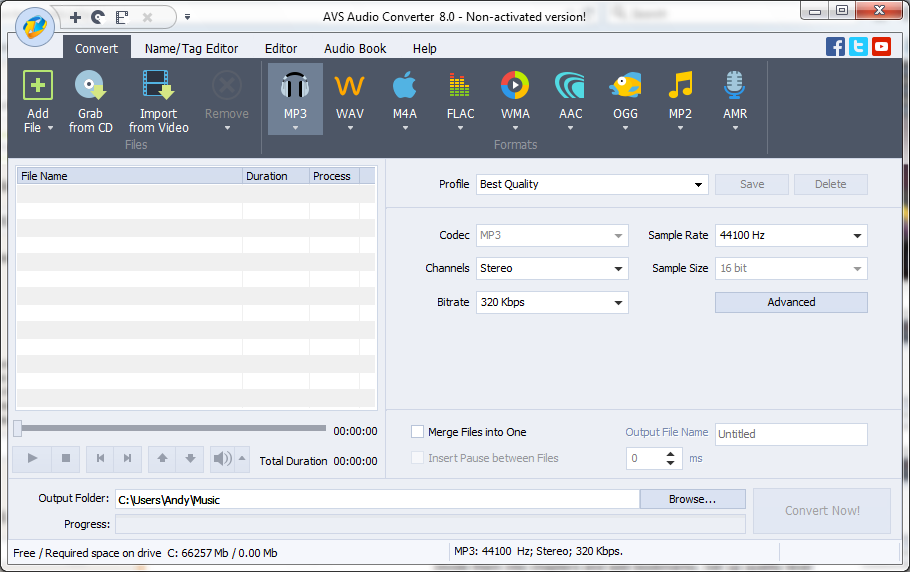Choose the AMR format icon
This screenshot has height=572, width=910.
pyautogui.click(x=735, y=87)
